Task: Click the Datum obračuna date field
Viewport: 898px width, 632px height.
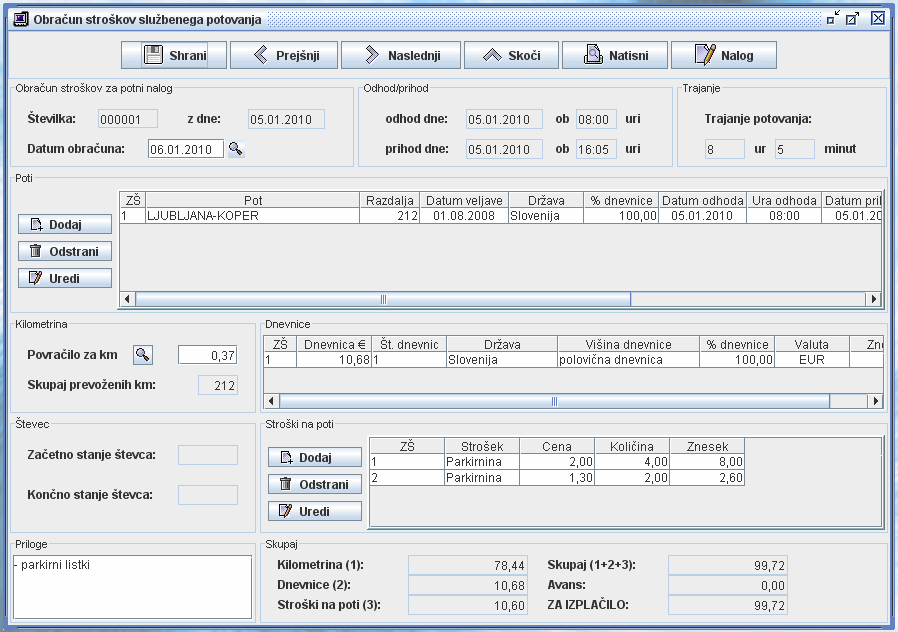Action: 185,150
